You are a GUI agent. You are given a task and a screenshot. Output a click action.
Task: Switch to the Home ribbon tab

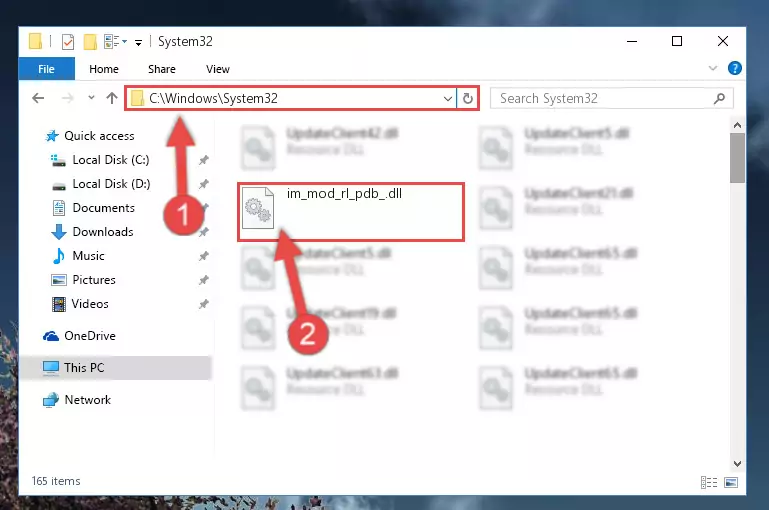[x=104, y=69]
